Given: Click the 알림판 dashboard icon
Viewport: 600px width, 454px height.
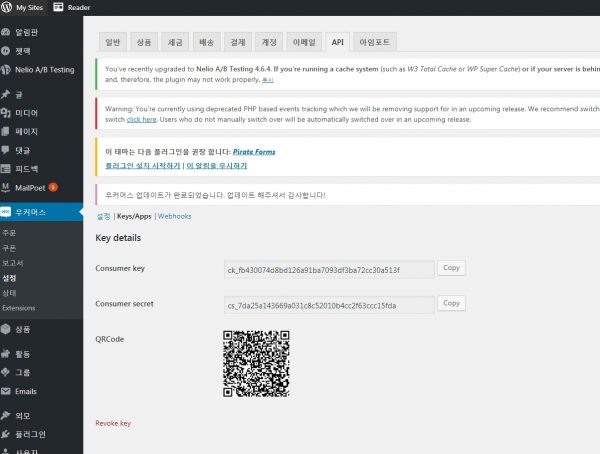Looking at the screenshot, I should click(5, 32).
